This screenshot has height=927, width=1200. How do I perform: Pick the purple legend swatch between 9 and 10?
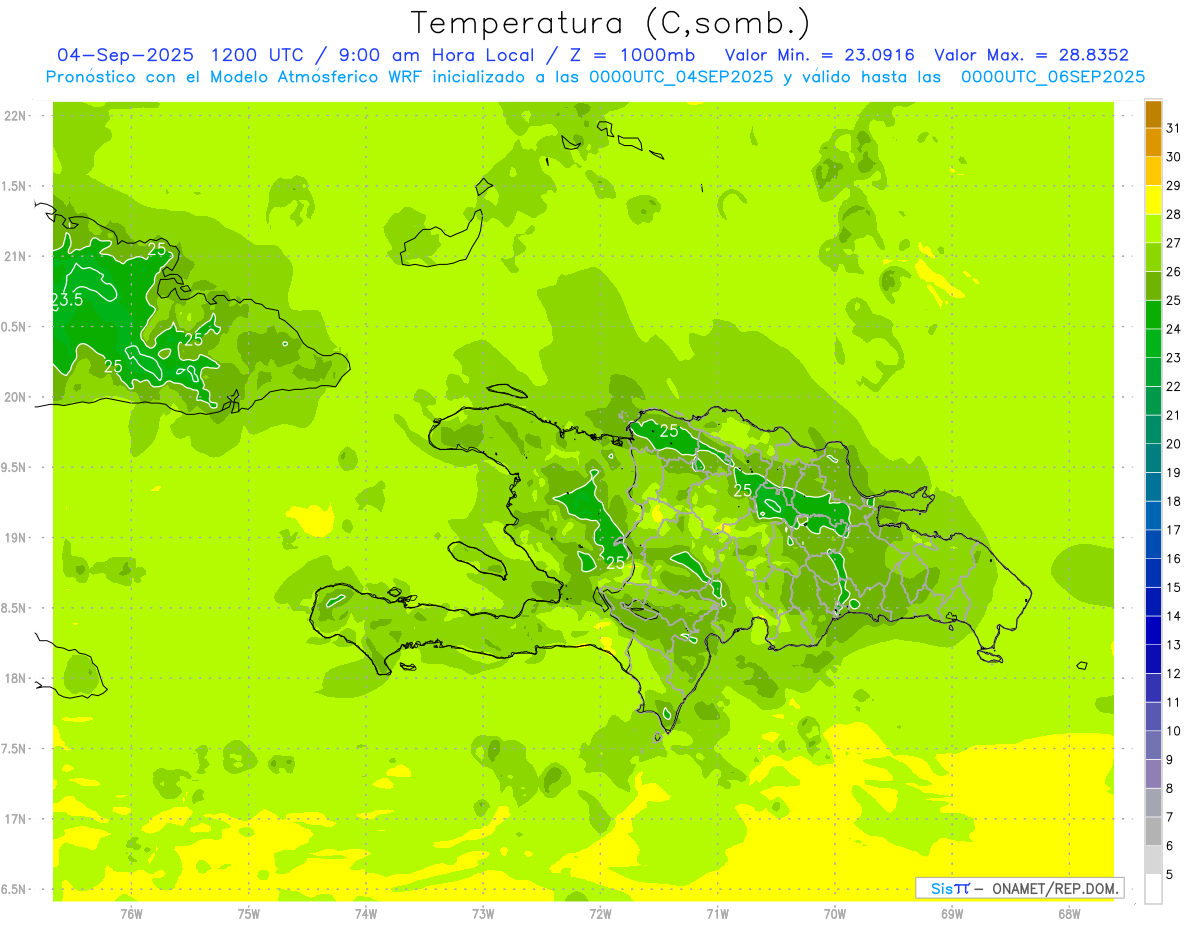point(1153,745)
